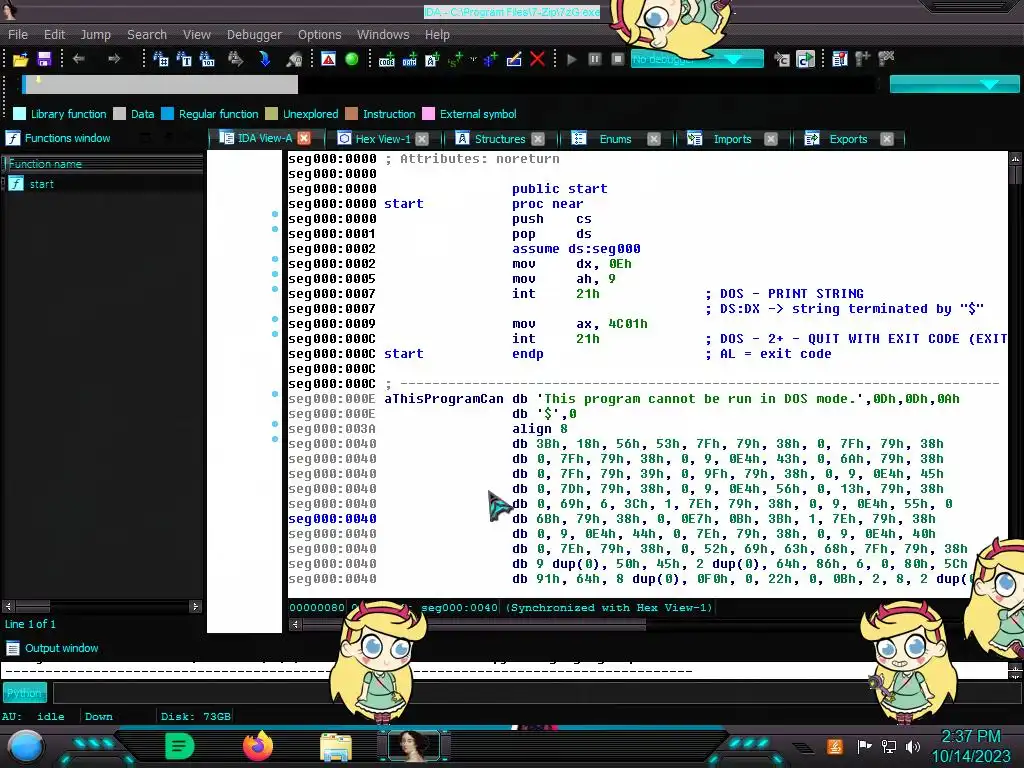
Task: Open File Explorer from the taskbar
Action: point(336,747)
